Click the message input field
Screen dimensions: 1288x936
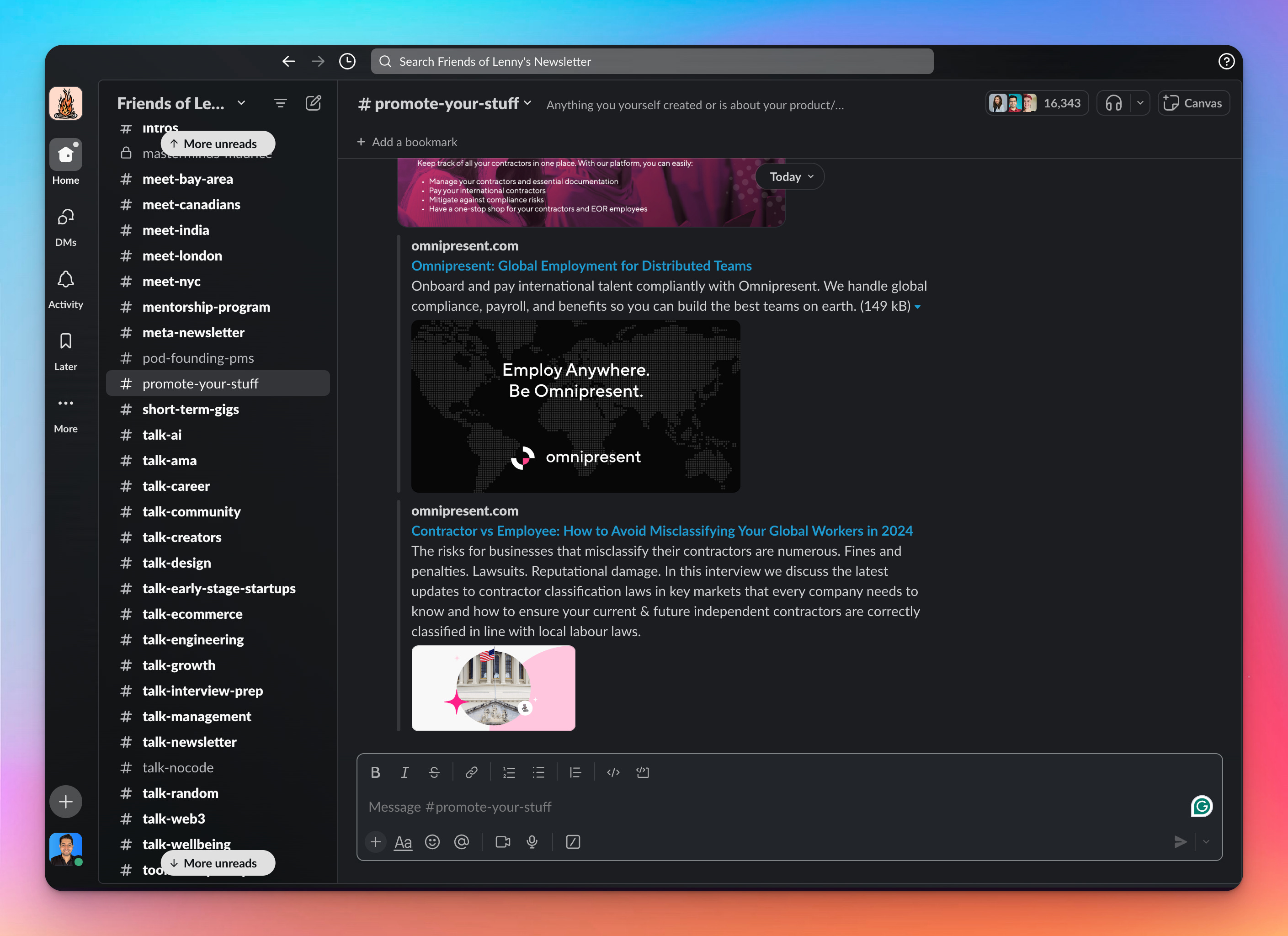[772, 807]
